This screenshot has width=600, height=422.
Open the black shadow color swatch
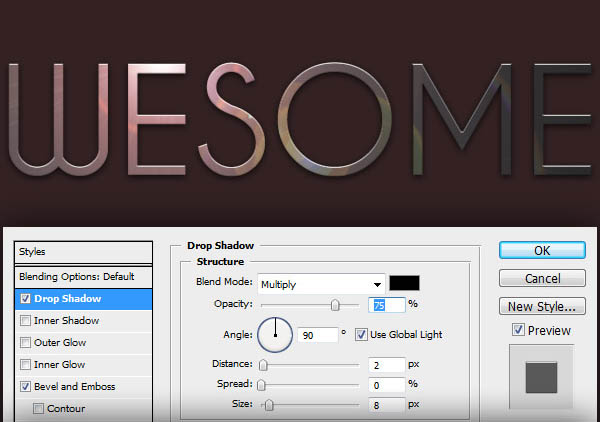point(404,283)
